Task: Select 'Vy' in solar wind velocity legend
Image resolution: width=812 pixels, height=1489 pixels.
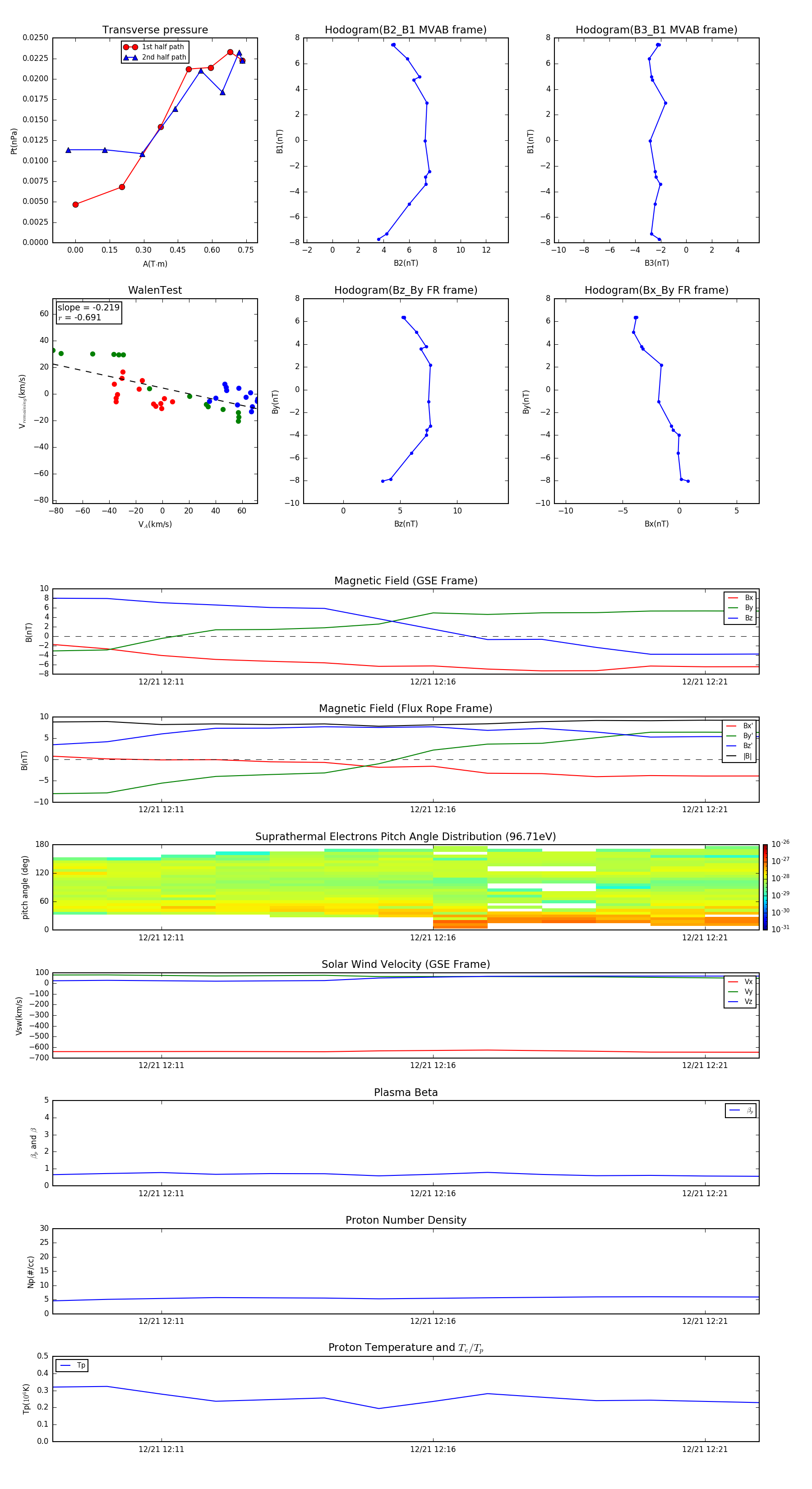Action: tap(740, 991)
